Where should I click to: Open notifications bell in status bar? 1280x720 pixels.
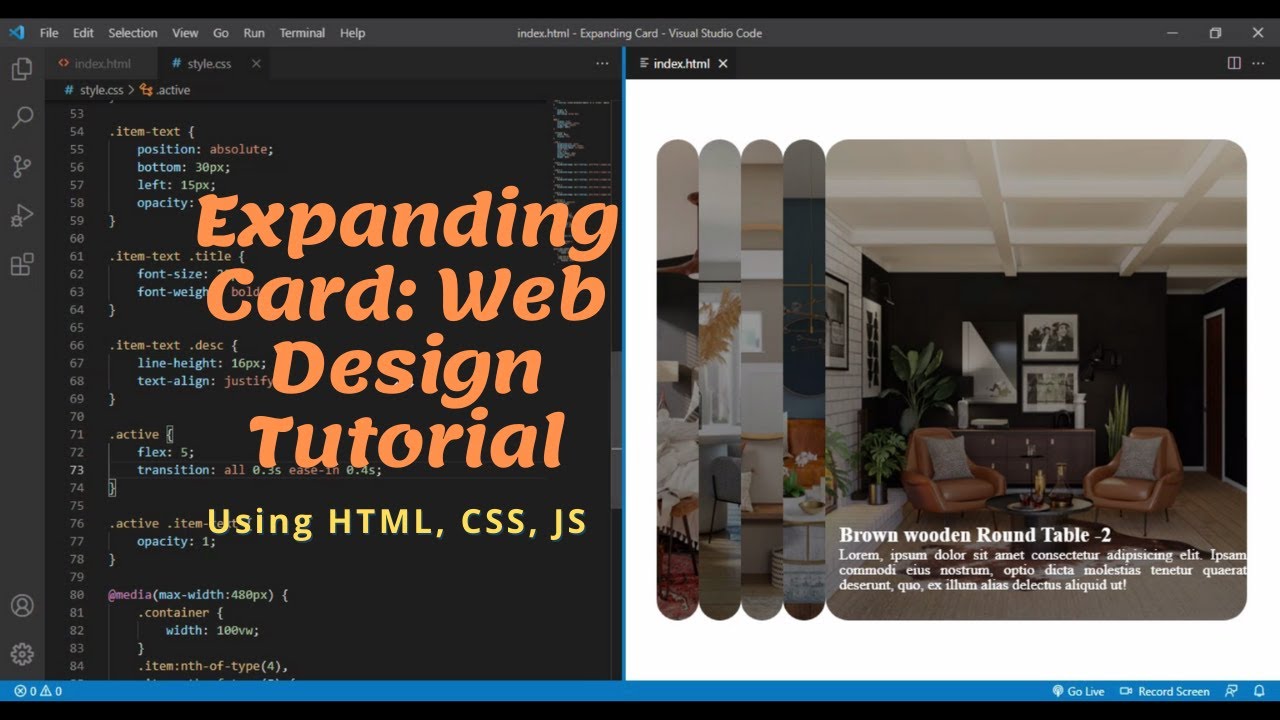1259,691
